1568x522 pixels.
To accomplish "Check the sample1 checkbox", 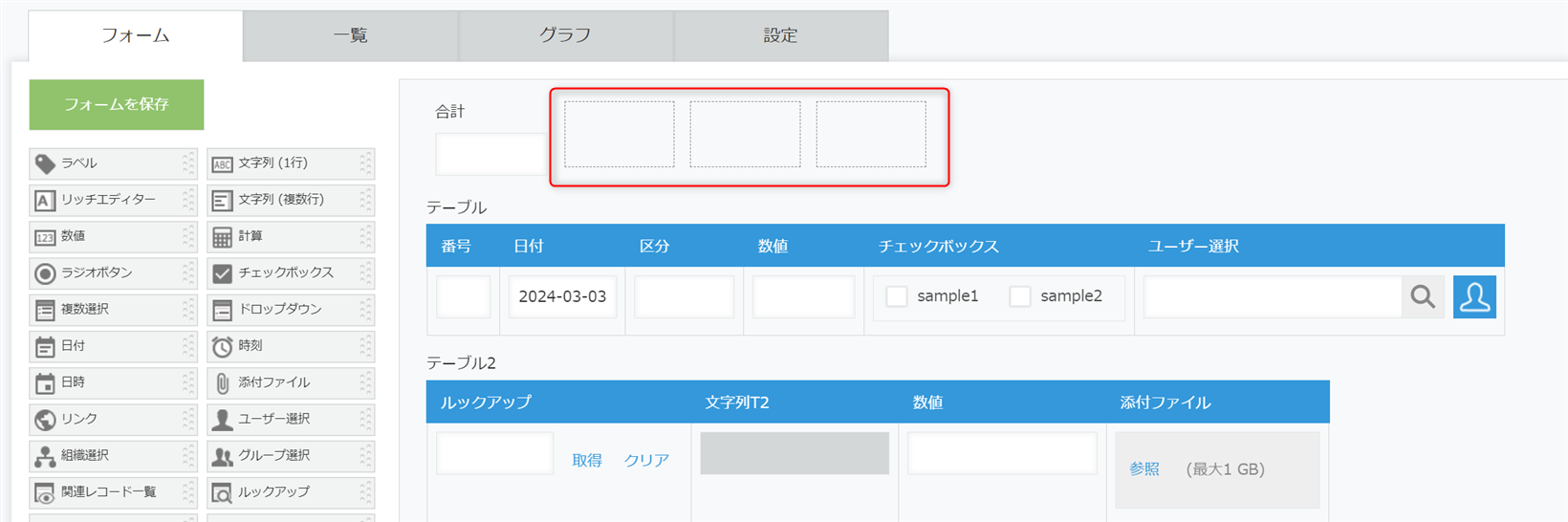I will coord(897,296).
